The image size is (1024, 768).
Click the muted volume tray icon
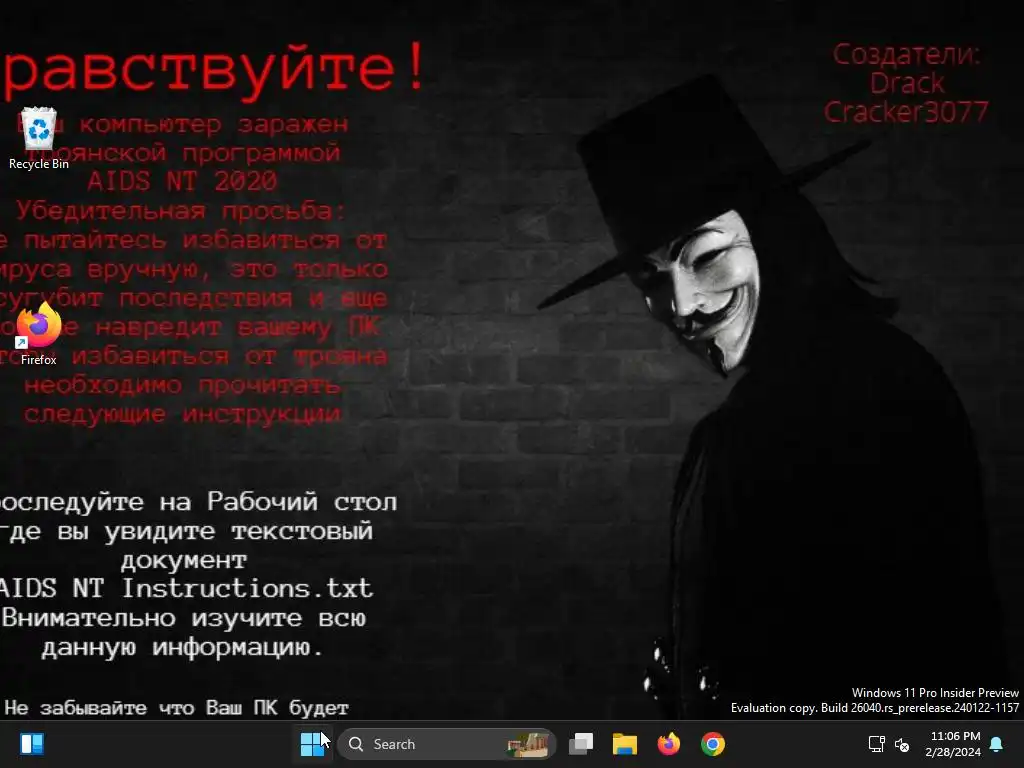click(902, 744)
